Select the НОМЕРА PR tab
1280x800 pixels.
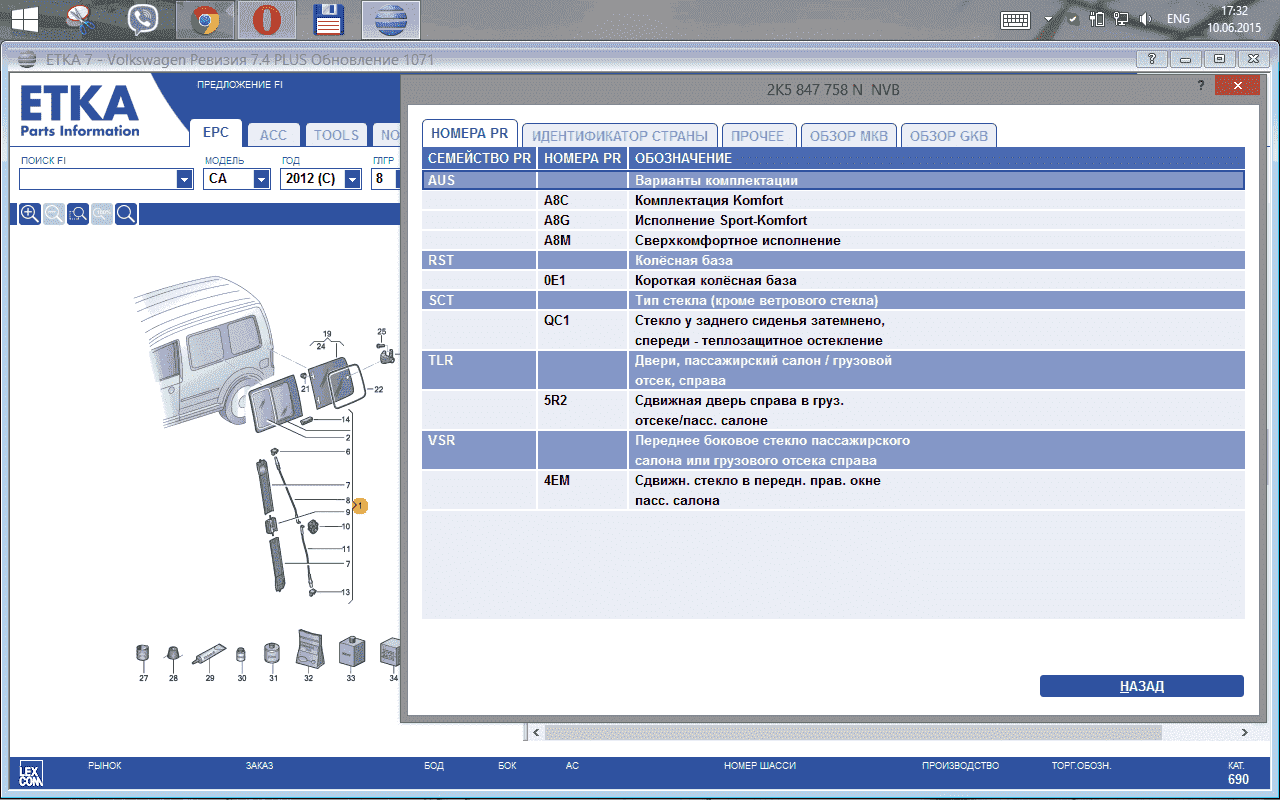tap(470, 133)
